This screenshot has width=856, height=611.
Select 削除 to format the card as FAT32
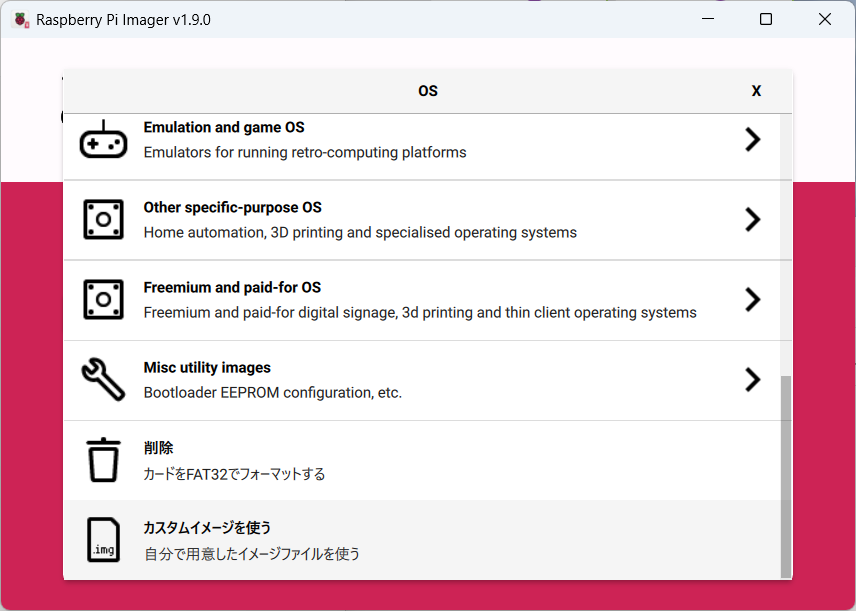(422, 460)
